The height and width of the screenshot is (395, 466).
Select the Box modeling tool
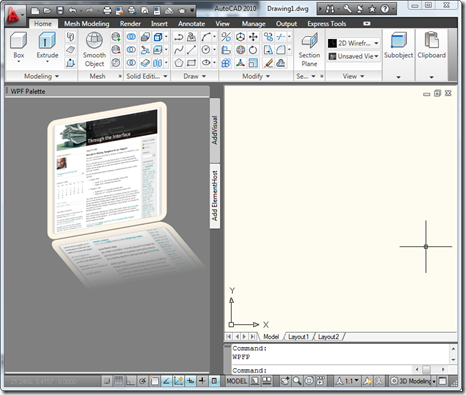coord(19,47)
